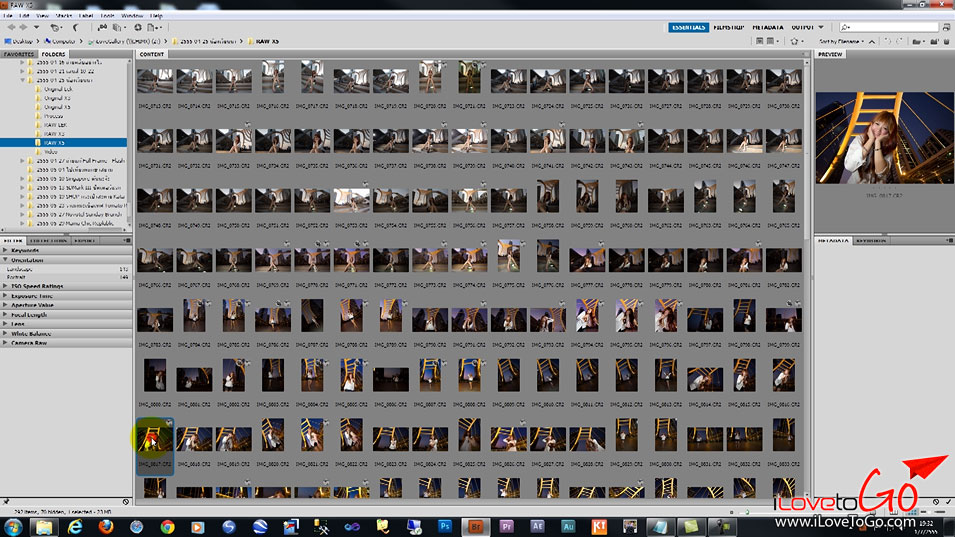
Task: Open the Edit menu
Action: coord(24,15)
